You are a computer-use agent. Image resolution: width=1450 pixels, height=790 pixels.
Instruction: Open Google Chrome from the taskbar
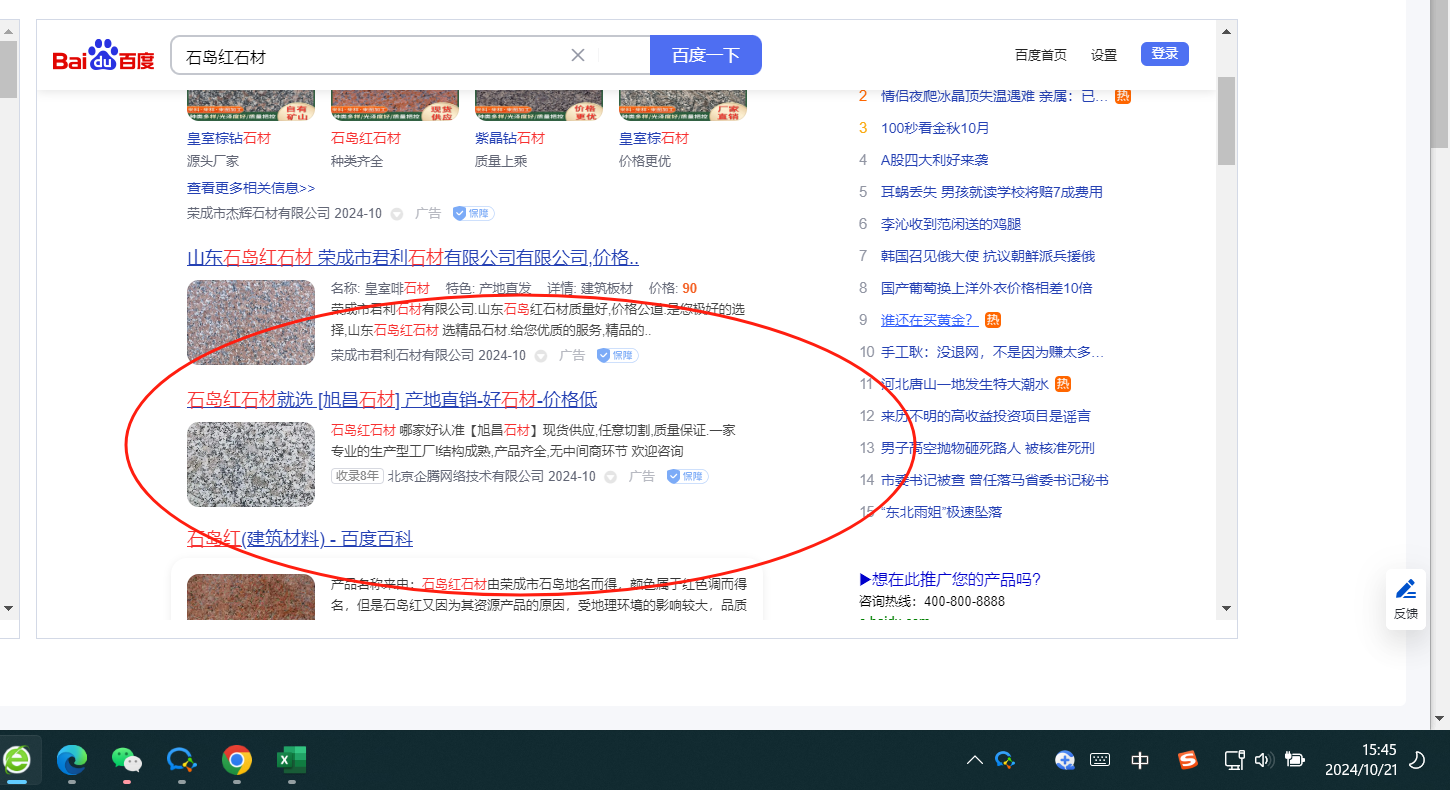236,761
